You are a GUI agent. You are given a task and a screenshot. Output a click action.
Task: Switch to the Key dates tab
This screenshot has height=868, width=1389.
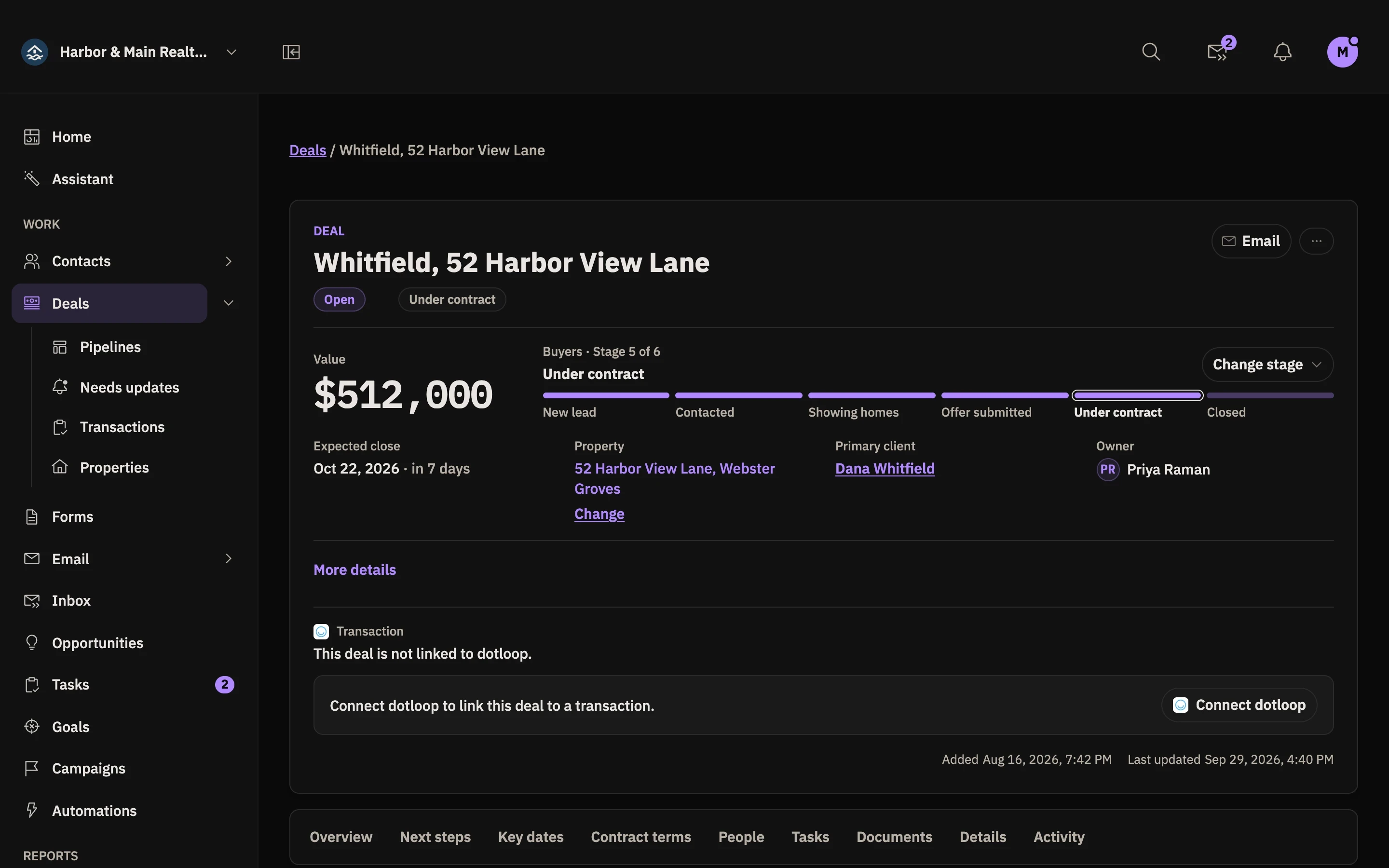point(531,837)
